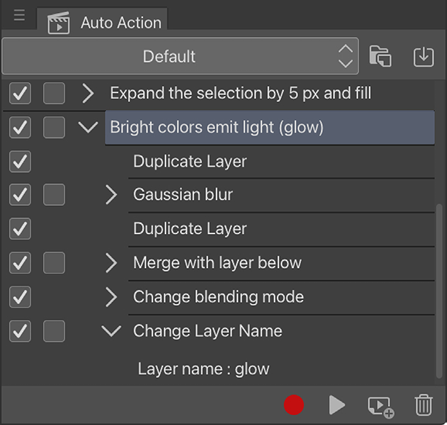Click the vertical scrollbar of the action list
The image size is (447, 425).
point(439,291)
